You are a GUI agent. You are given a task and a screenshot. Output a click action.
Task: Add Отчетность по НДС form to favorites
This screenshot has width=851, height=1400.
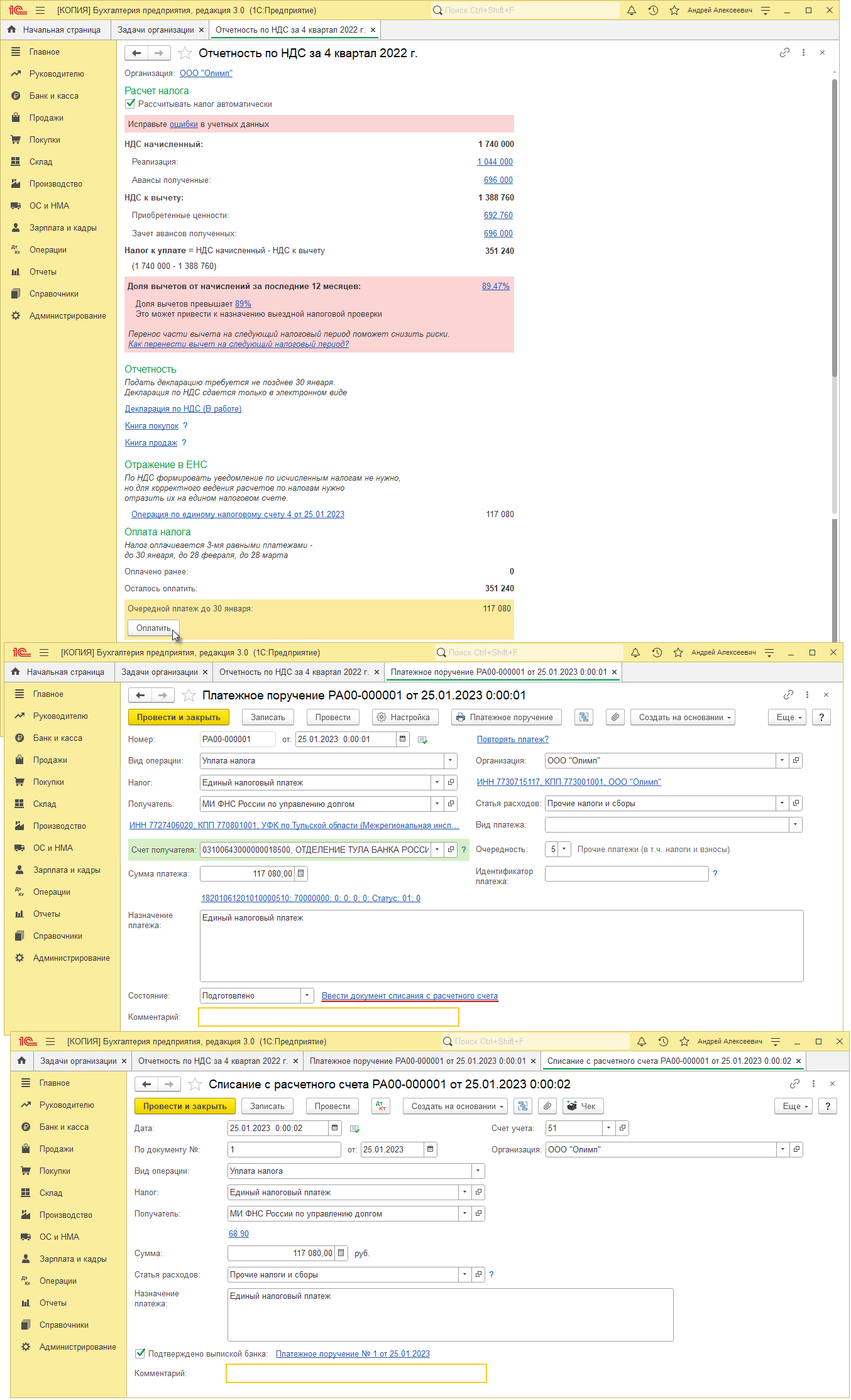point(185,53)
